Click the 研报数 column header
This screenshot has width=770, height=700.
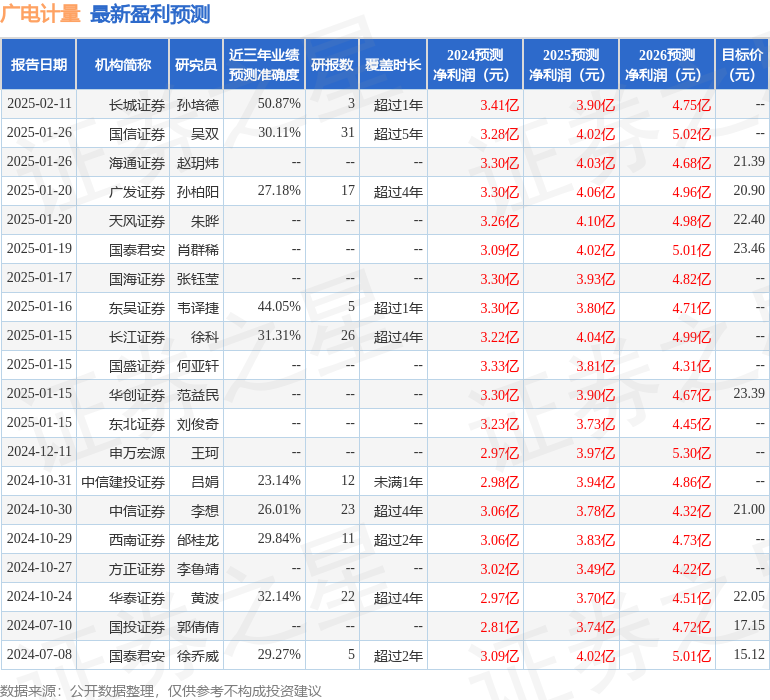pyautogui.click(x=332, y=64)
